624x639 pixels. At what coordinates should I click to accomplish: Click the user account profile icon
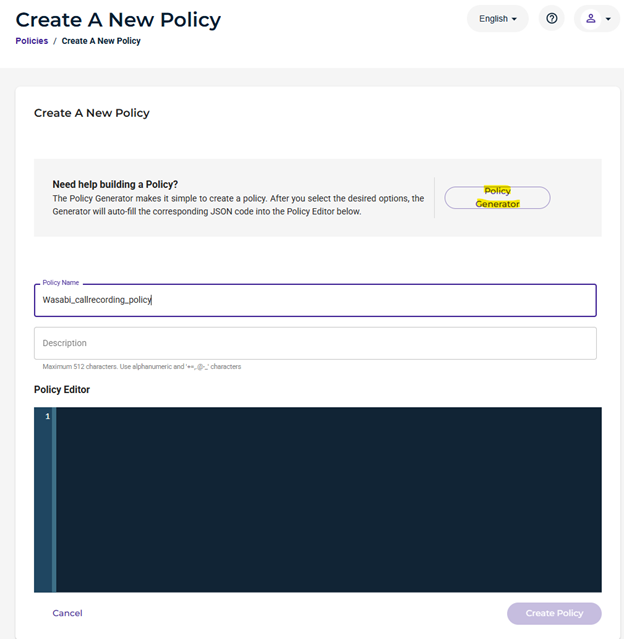[591, 19]
